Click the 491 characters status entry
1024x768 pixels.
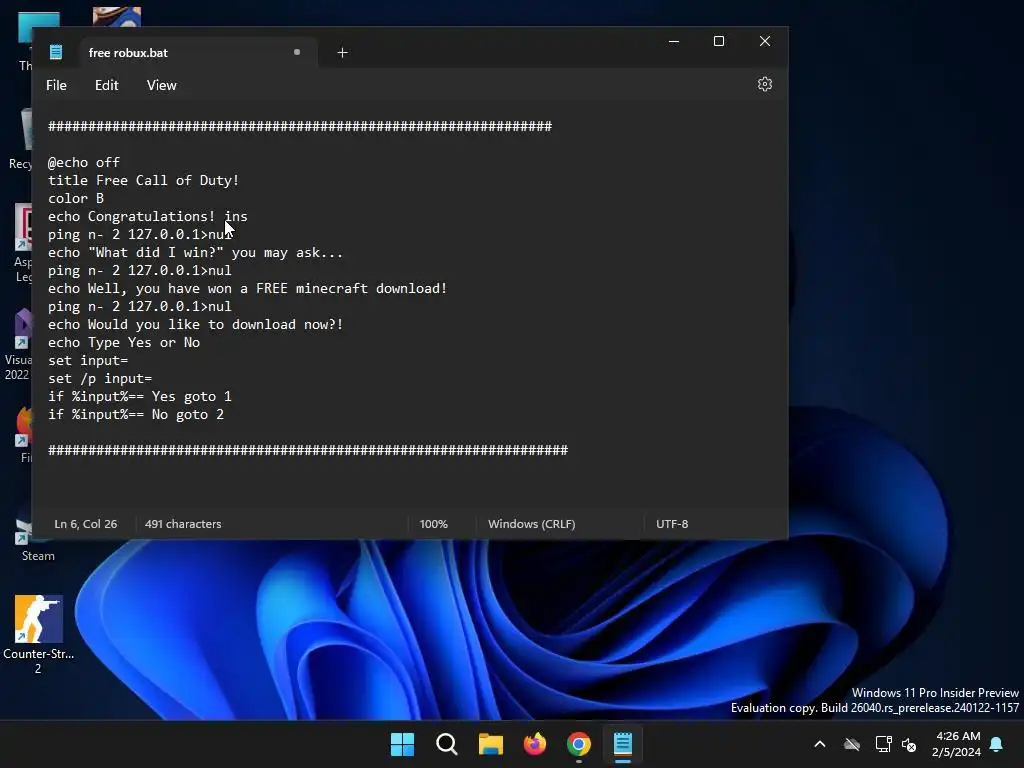183,524
